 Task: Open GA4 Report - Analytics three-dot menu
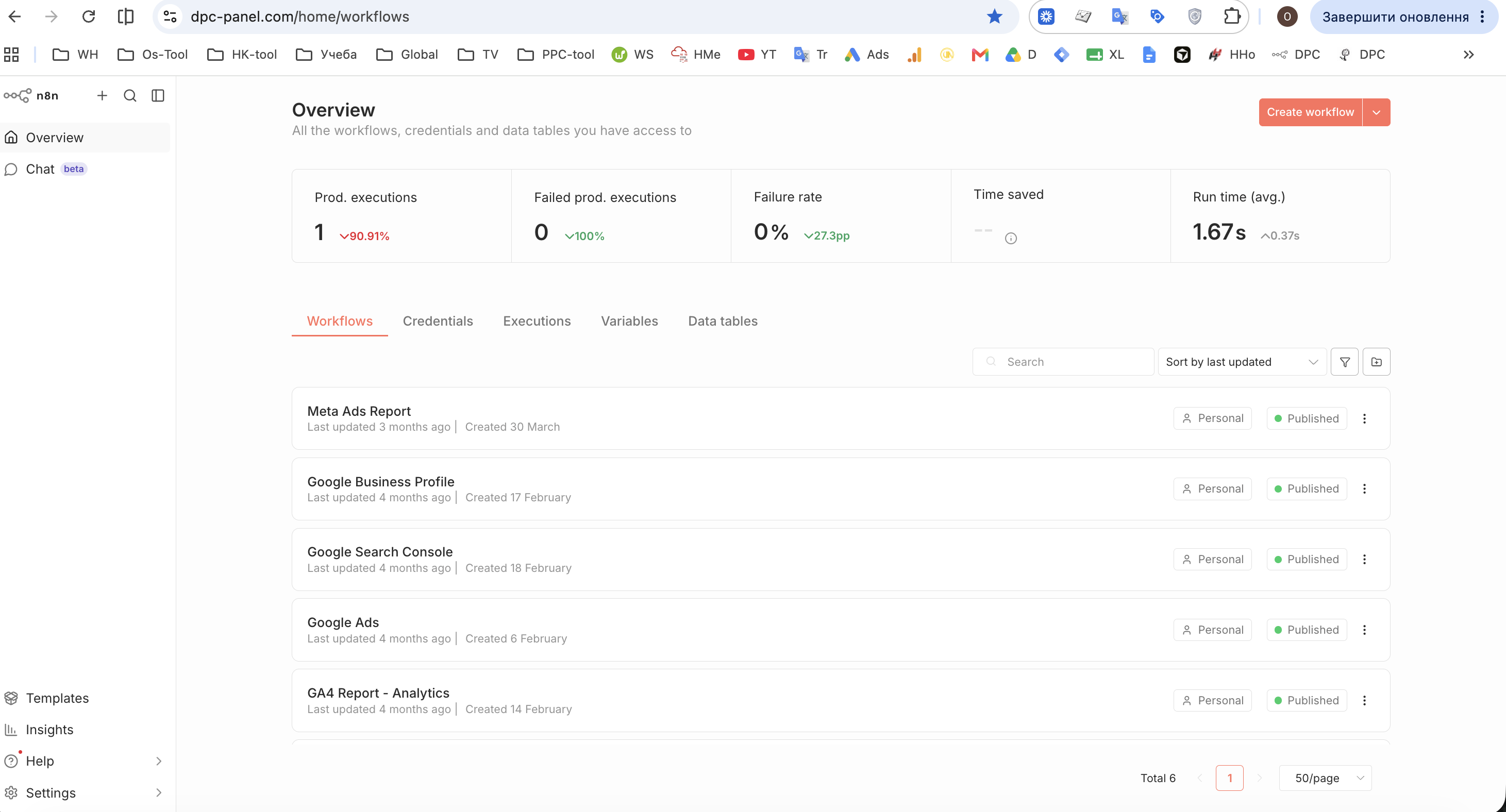[x=1364, y=700]
